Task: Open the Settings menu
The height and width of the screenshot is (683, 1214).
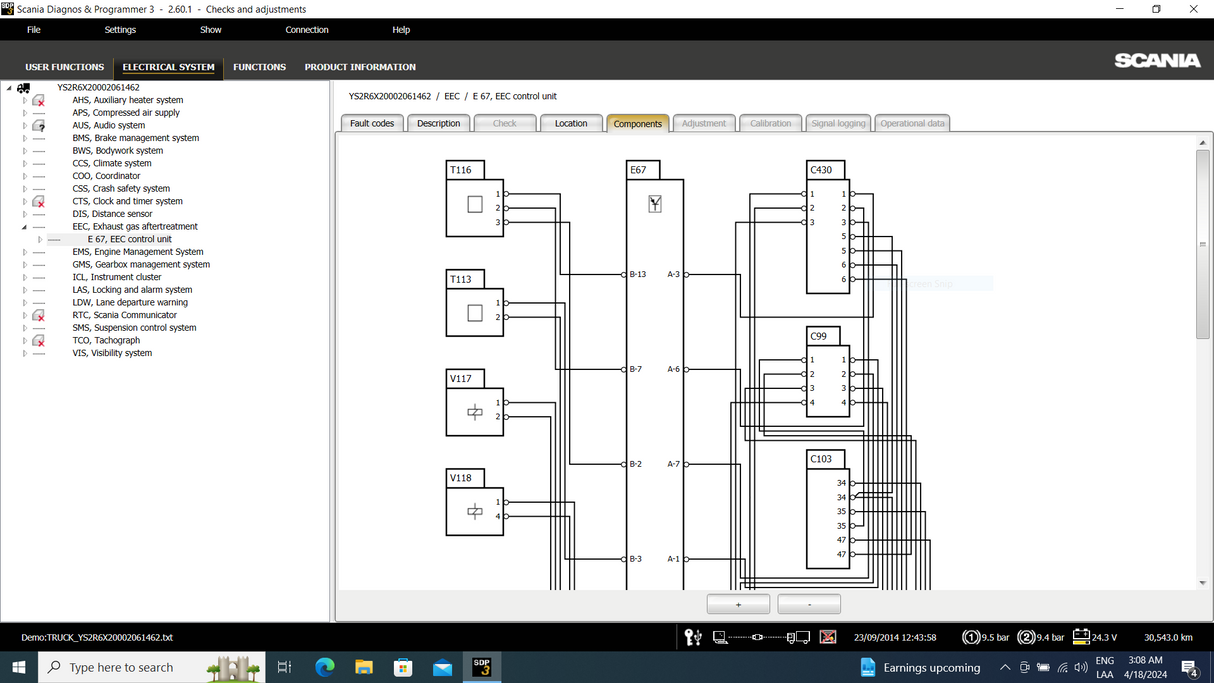Action: click(120, 30)
